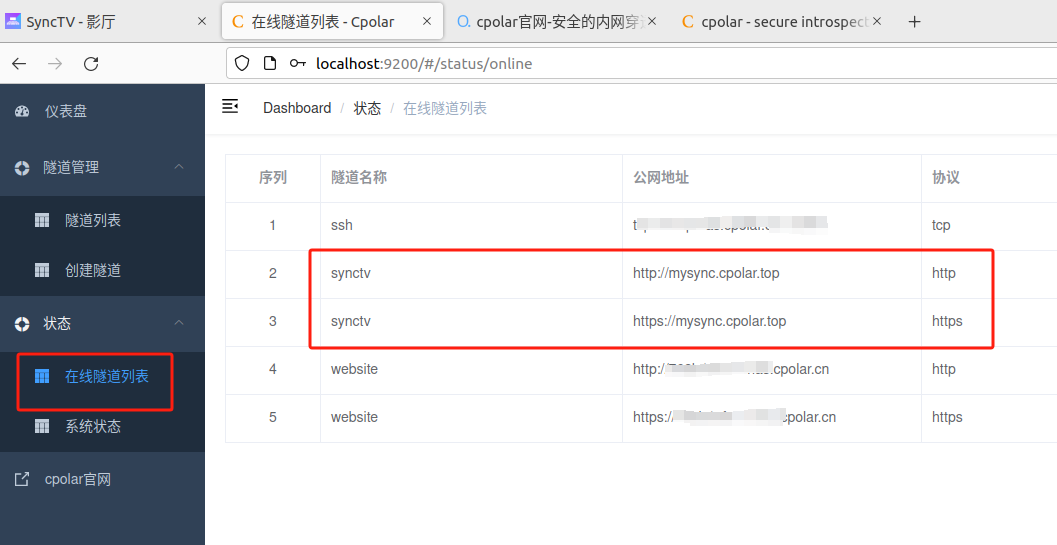This screenshot has height=545, width=1057.
Task: Click the https://mysync.cpolar.top address
Action: click(709, 321)
